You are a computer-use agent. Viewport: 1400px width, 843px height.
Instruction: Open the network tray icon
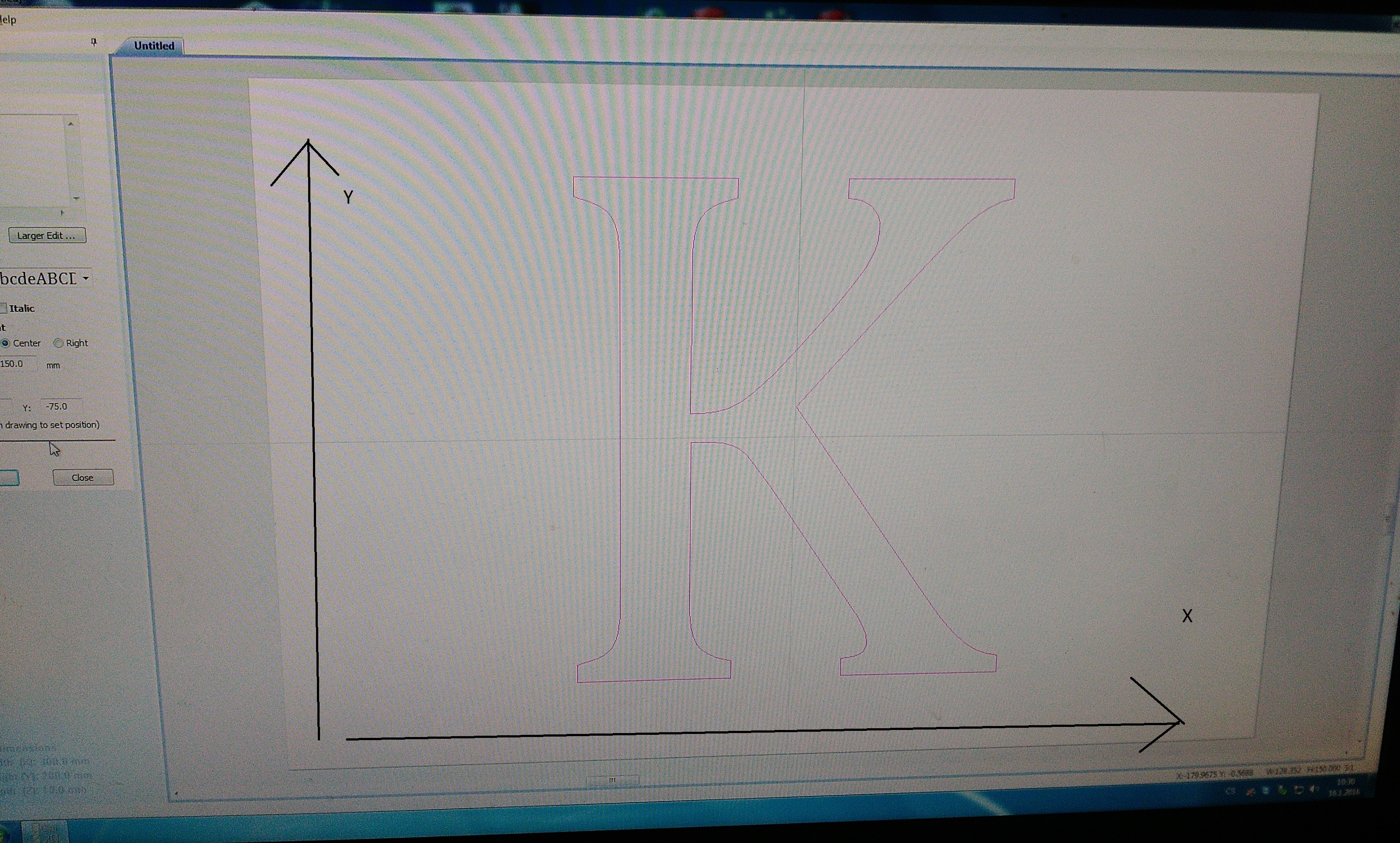(x=1298, y=790)
